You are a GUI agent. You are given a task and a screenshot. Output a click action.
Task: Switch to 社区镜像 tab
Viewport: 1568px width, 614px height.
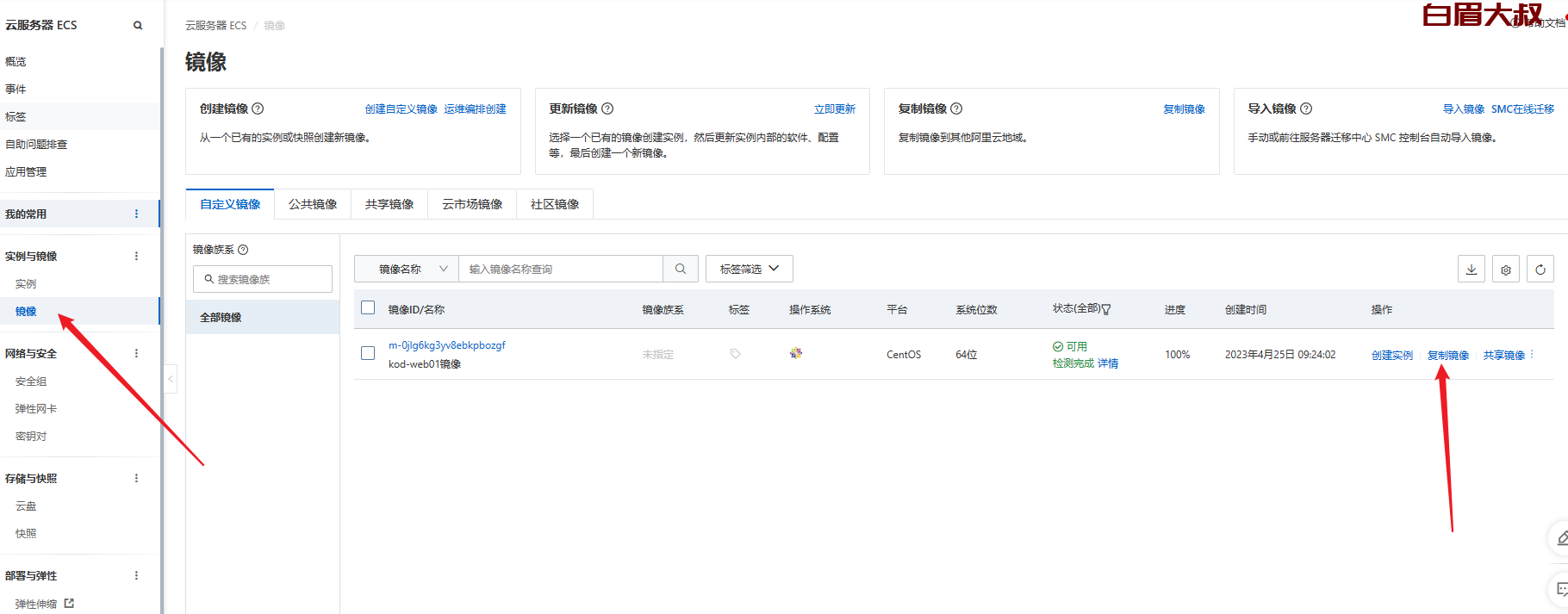click(x=555, y=204)
